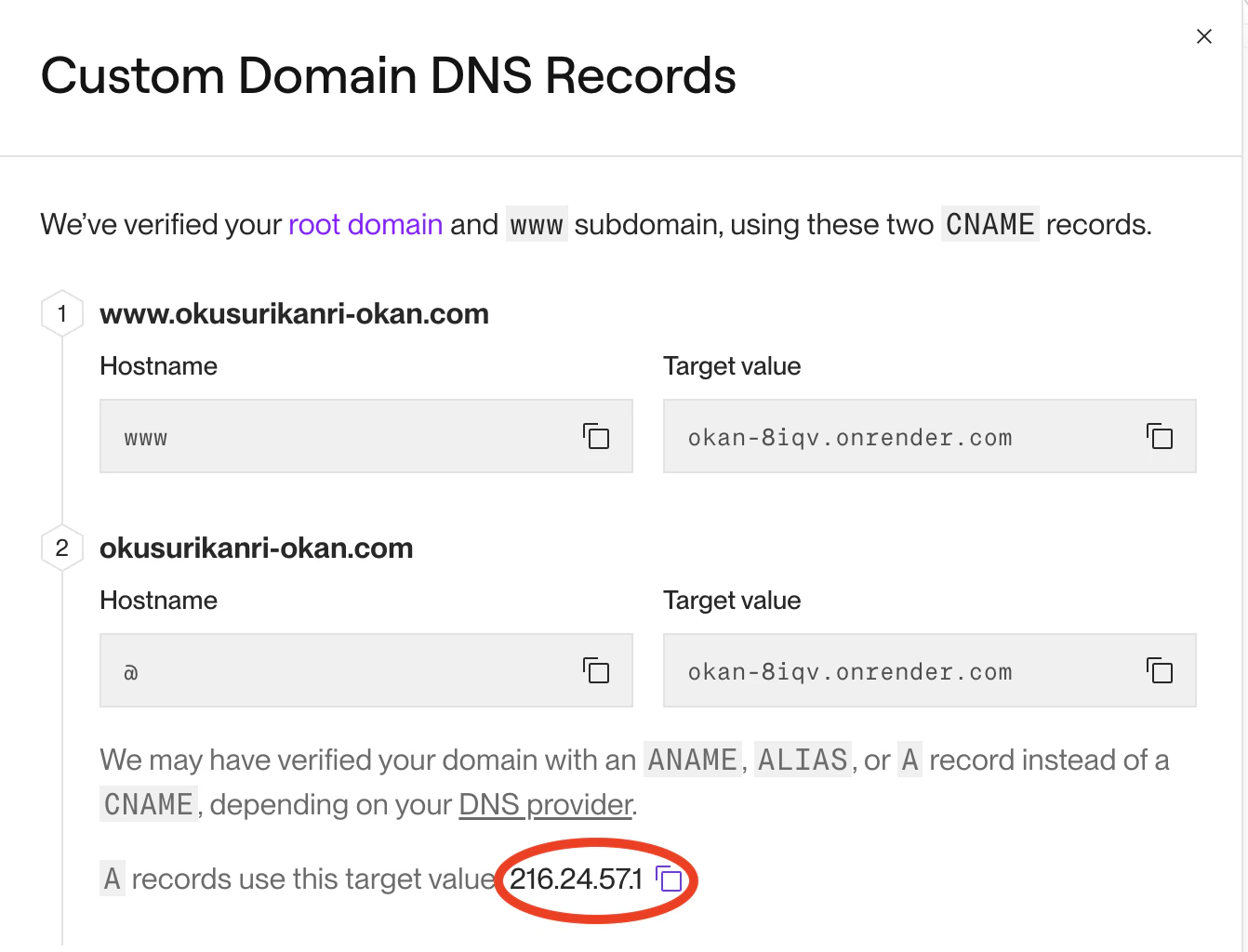Copy the www hostname value
Screen dimensions: 1248x952
[x=596, y=436]
